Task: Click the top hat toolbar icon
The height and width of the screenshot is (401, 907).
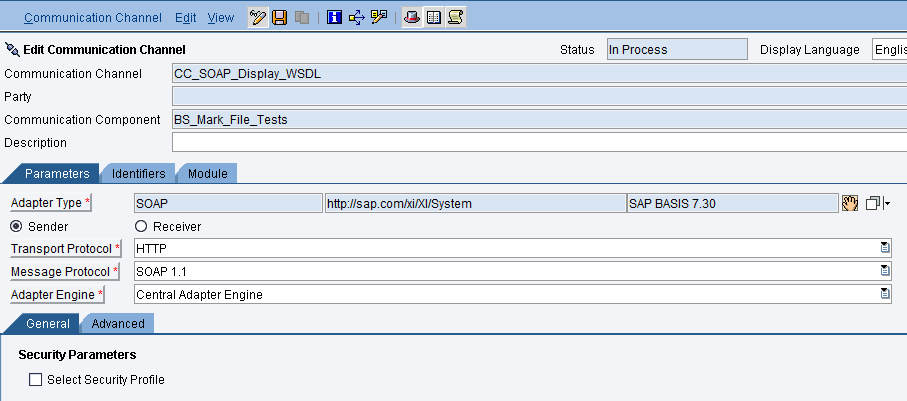Action: (411, 18)
